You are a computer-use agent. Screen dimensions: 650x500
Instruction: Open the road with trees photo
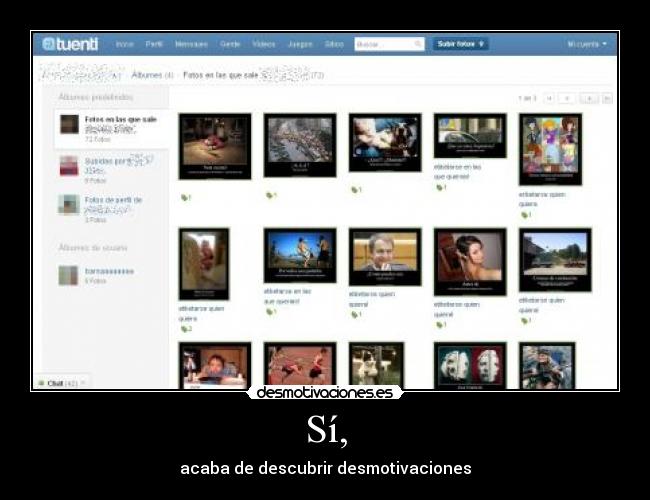point(555,260)
